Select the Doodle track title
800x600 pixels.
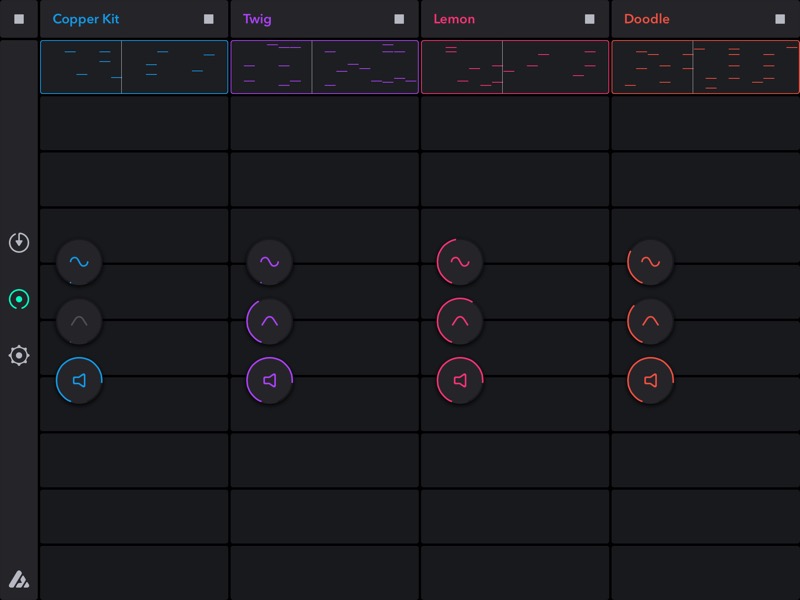[x=646, y=19]
